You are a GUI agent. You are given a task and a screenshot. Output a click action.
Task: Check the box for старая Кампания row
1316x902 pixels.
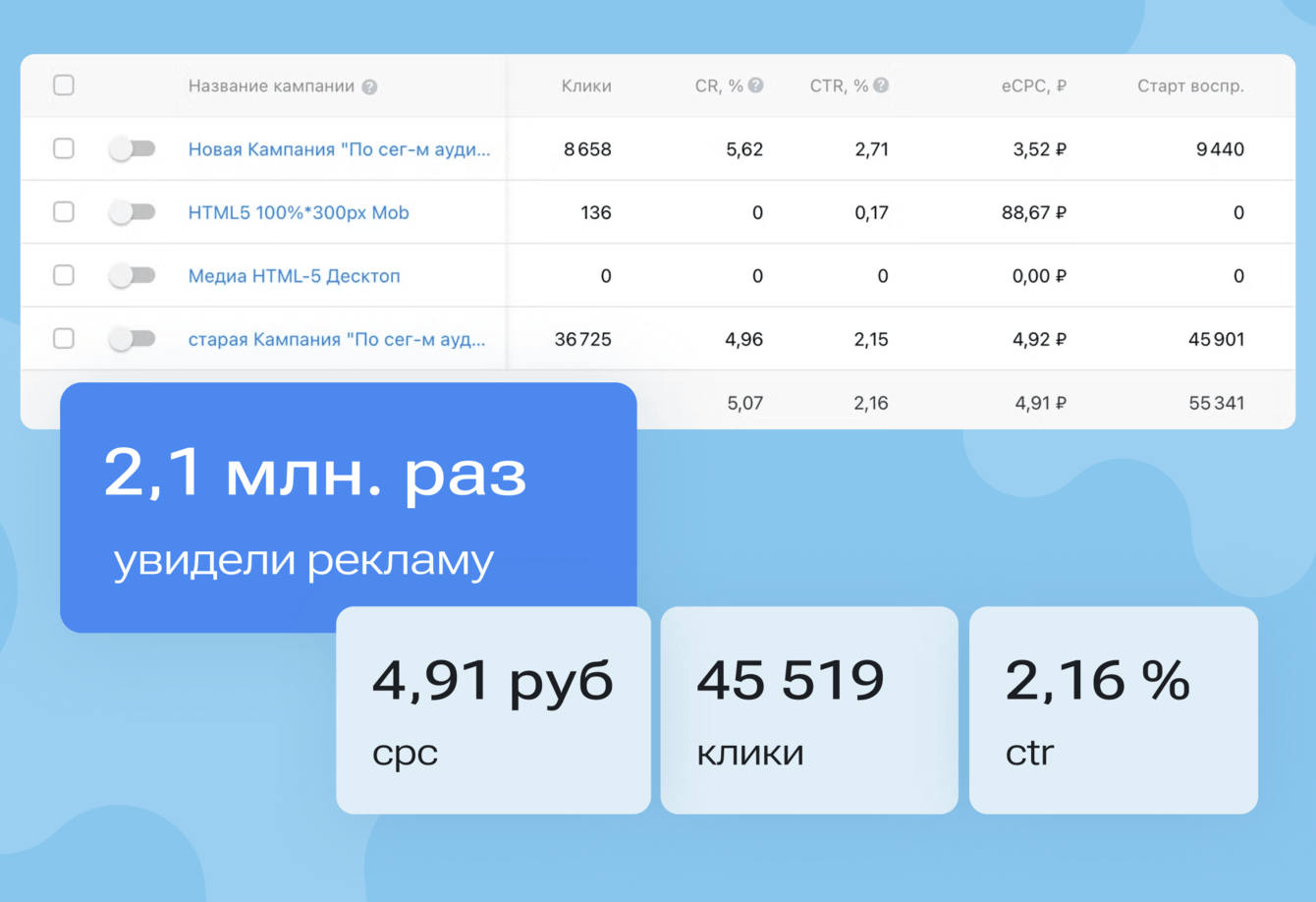[x=64, y=338]
